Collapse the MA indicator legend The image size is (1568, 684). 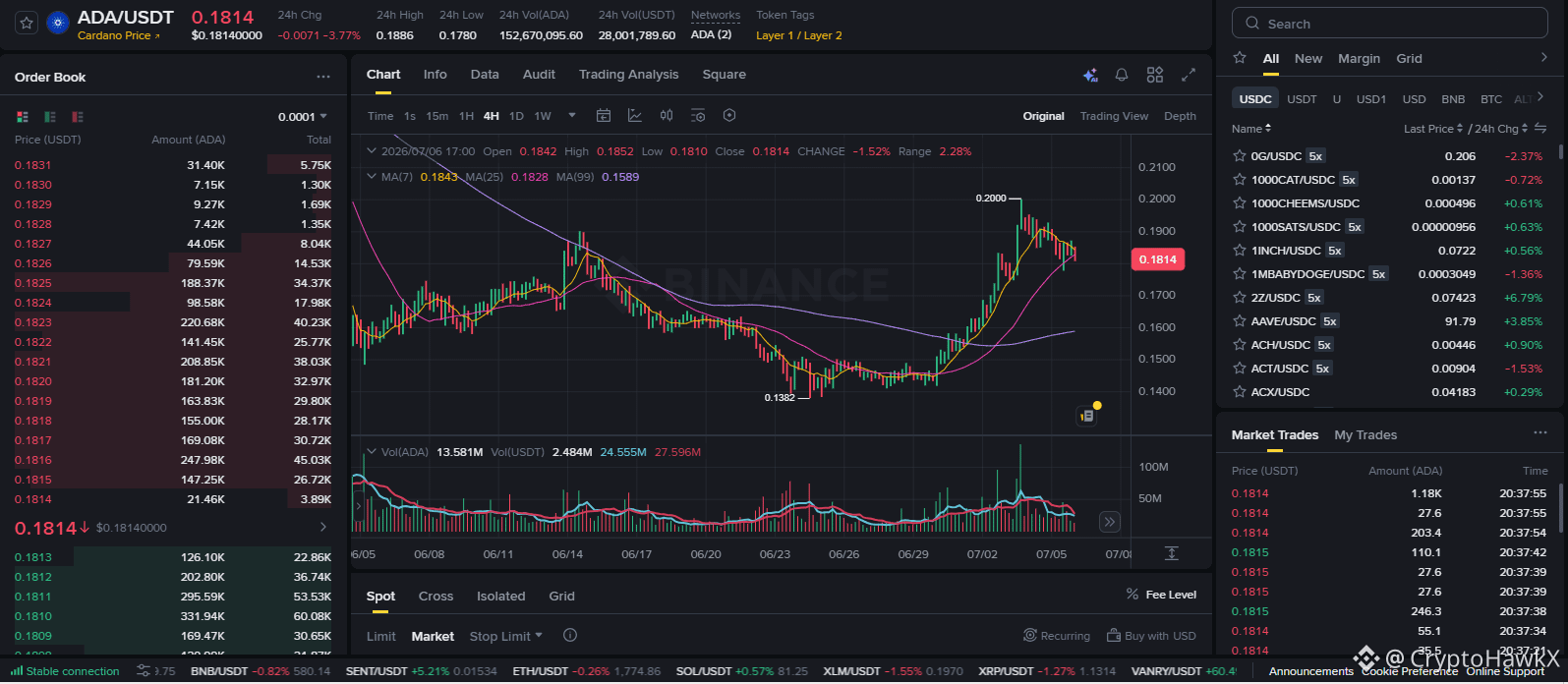[371, 177]
